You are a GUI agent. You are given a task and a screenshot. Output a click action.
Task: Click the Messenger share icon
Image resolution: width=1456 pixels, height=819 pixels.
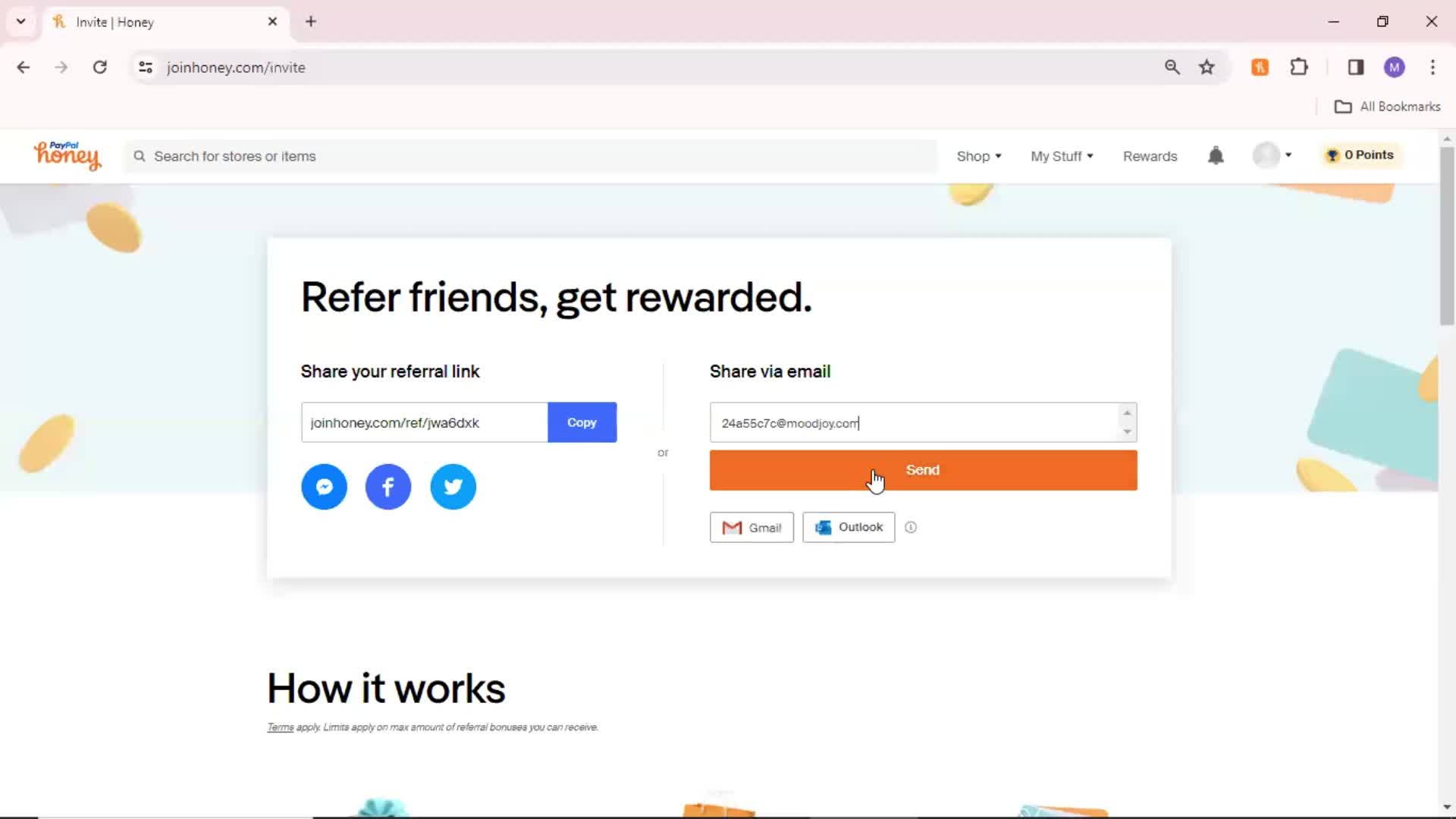click(323, 486)
